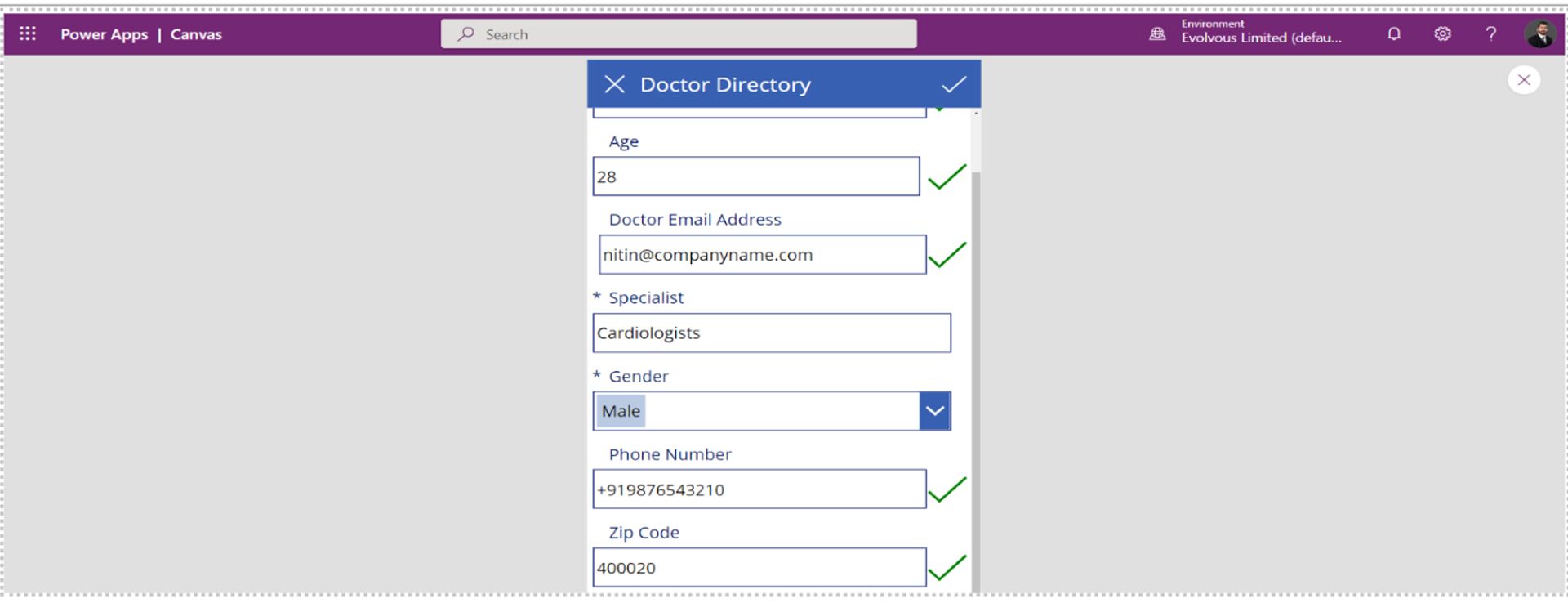Expand the Gender dropdown arrow
The height and width of the screenshot is (603, 1568).
pos(934,411)
